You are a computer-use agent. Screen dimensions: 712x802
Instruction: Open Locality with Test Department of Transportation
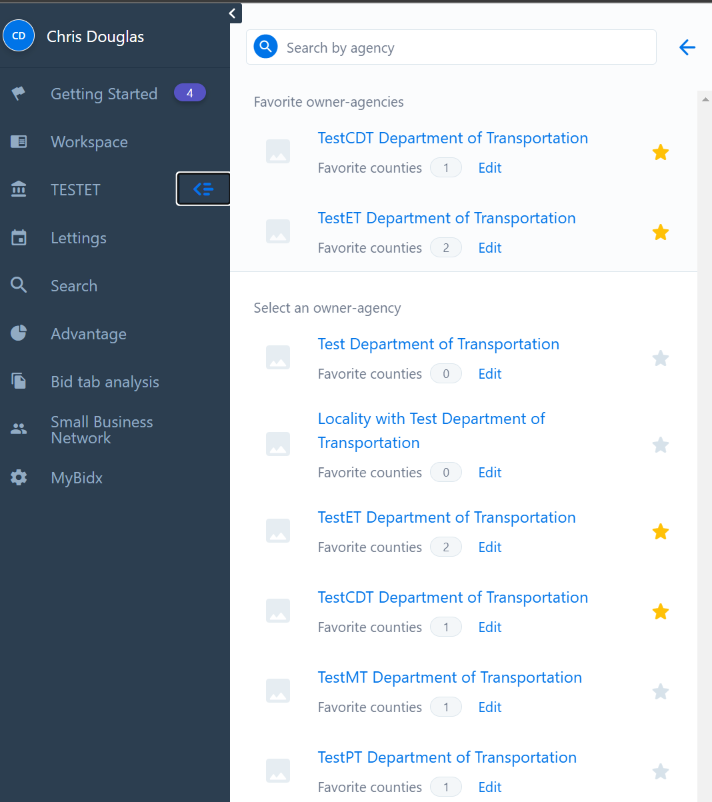431,430
